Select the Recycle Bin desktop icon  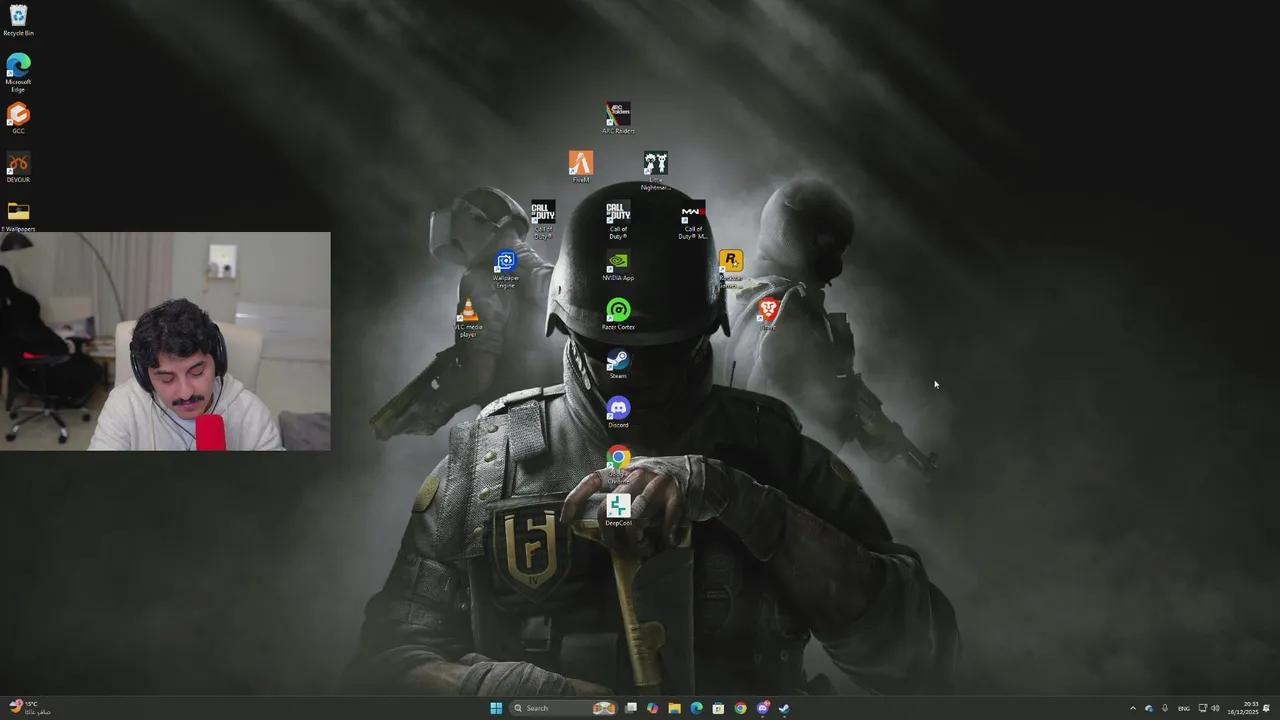coord(18,20)
